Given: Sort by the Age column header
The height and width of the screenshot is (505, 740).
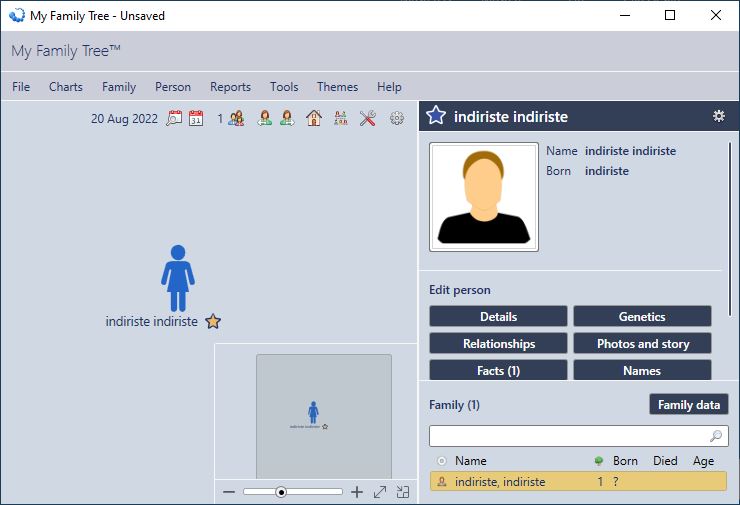Looking at the screenshot, I should coord(703,461).
